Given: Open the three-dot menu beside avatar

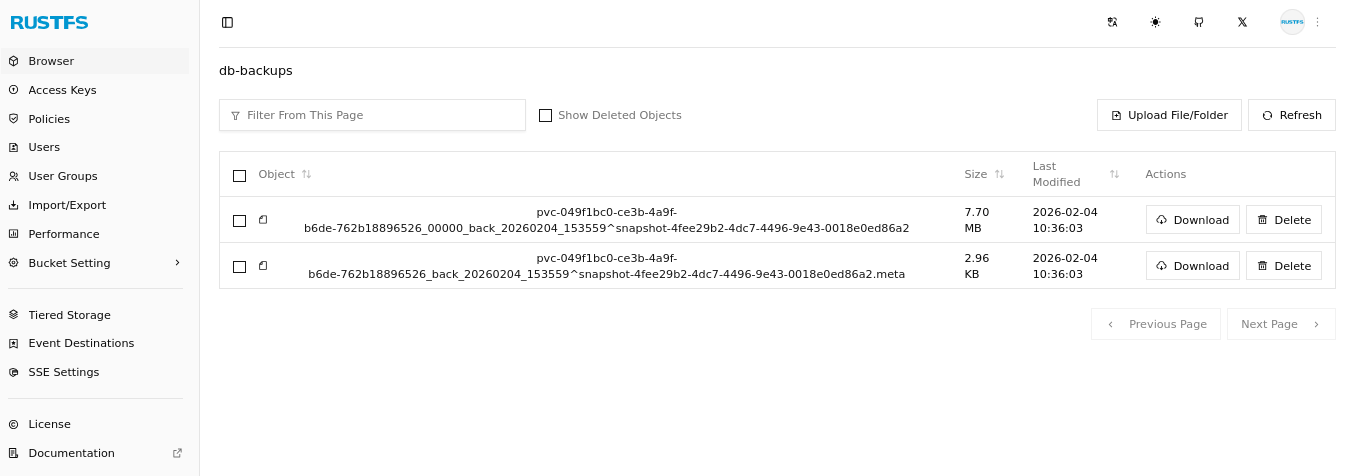Looking at the screenshot, I should pyautogui.click(x=1317, y=22).
